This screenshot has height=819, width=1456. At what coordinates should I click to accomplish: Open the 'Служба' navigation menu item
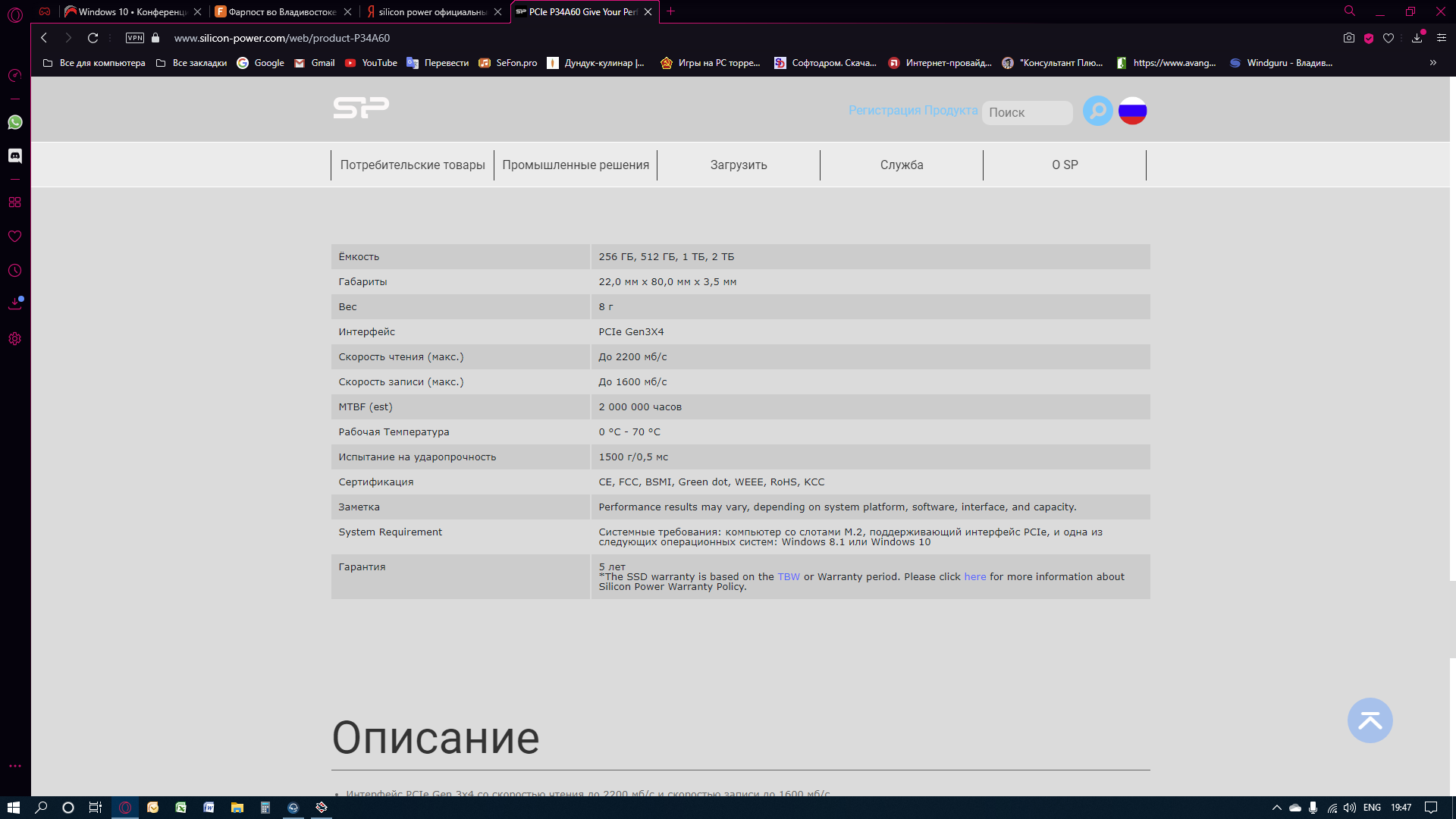902,165
